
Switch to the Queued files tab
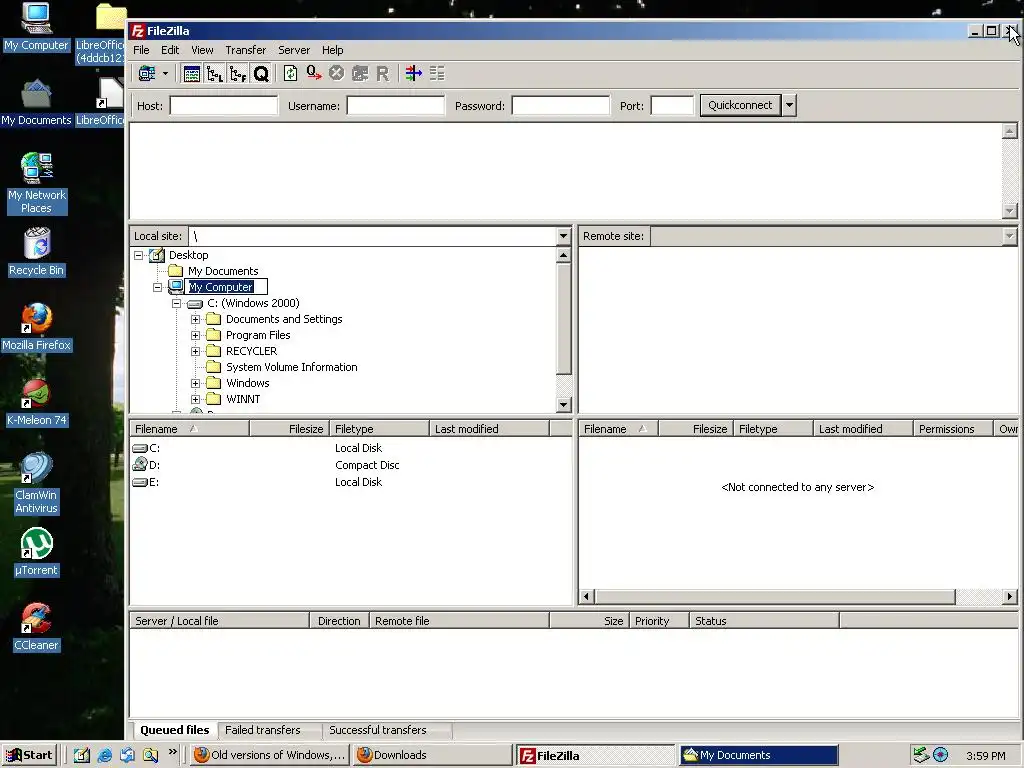coord(174,730)
